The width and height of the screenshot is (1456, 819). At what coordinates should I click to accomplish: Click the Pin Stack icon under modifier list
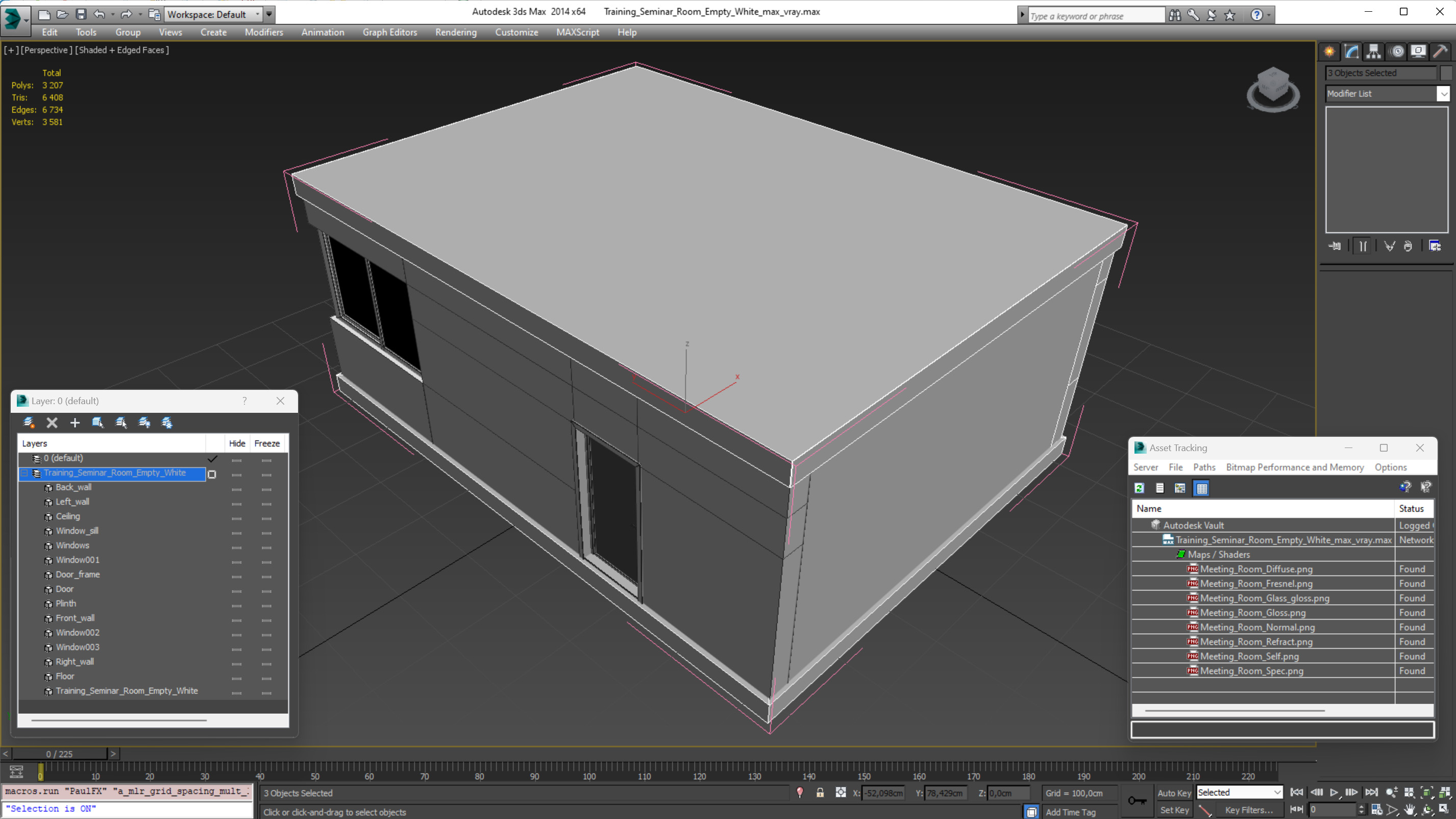pos(1335,246)
